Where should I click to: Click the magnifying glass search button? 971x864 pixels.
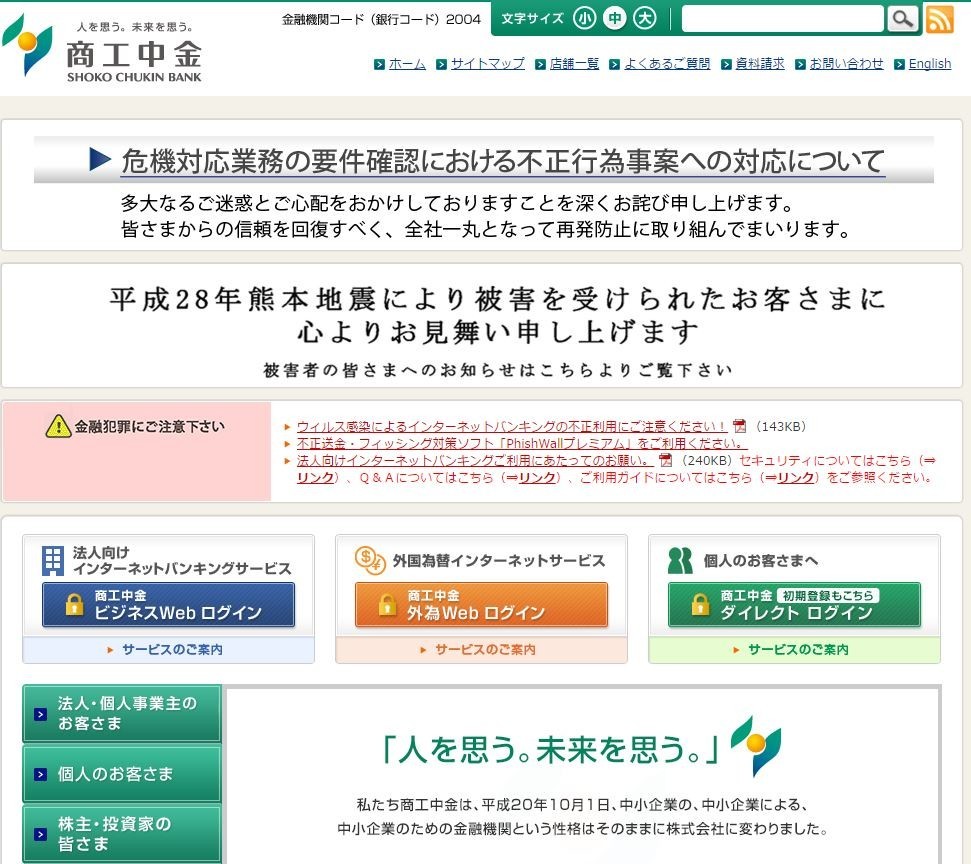coord(902,19)
